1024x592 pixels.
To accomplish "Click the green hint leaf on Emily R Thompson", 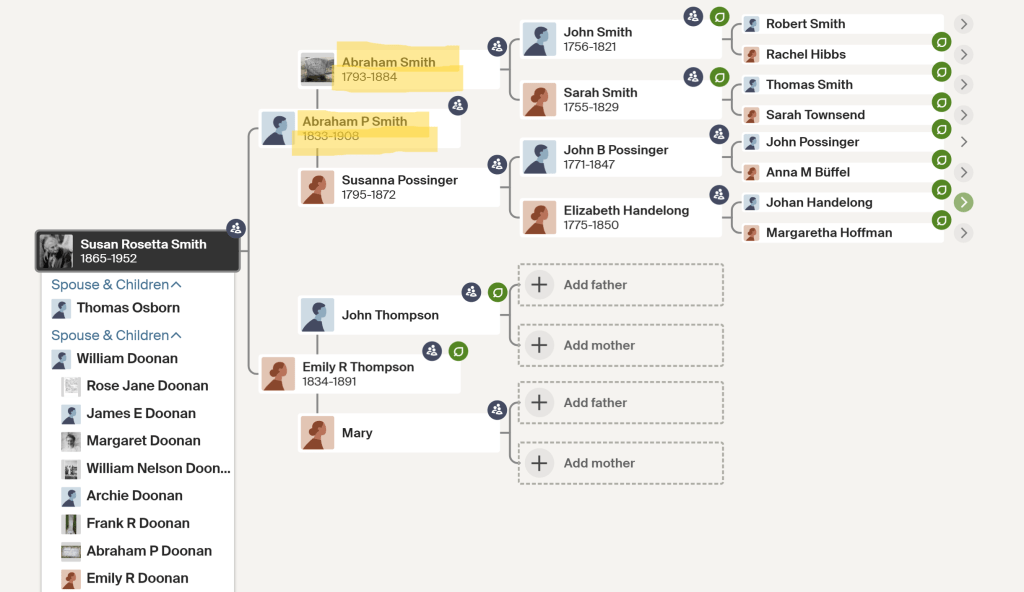I will pyautogui.click(x=458, y=351).
